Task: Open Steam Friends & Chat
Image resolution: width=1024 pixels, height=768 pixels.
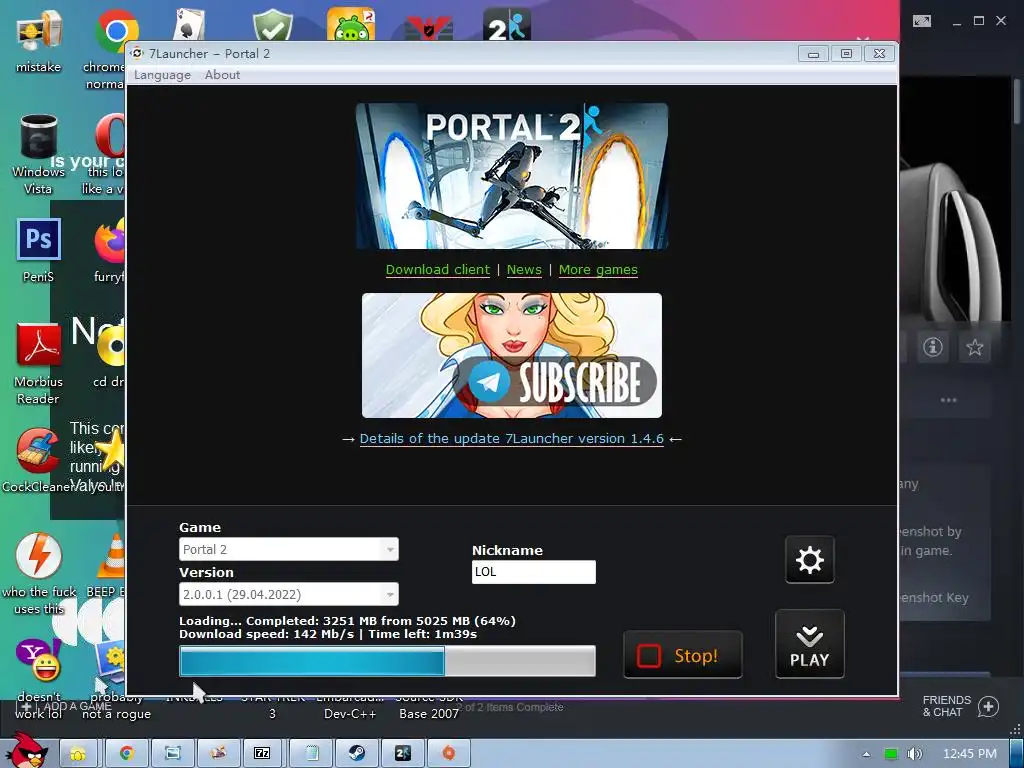Action: (960, 706)
